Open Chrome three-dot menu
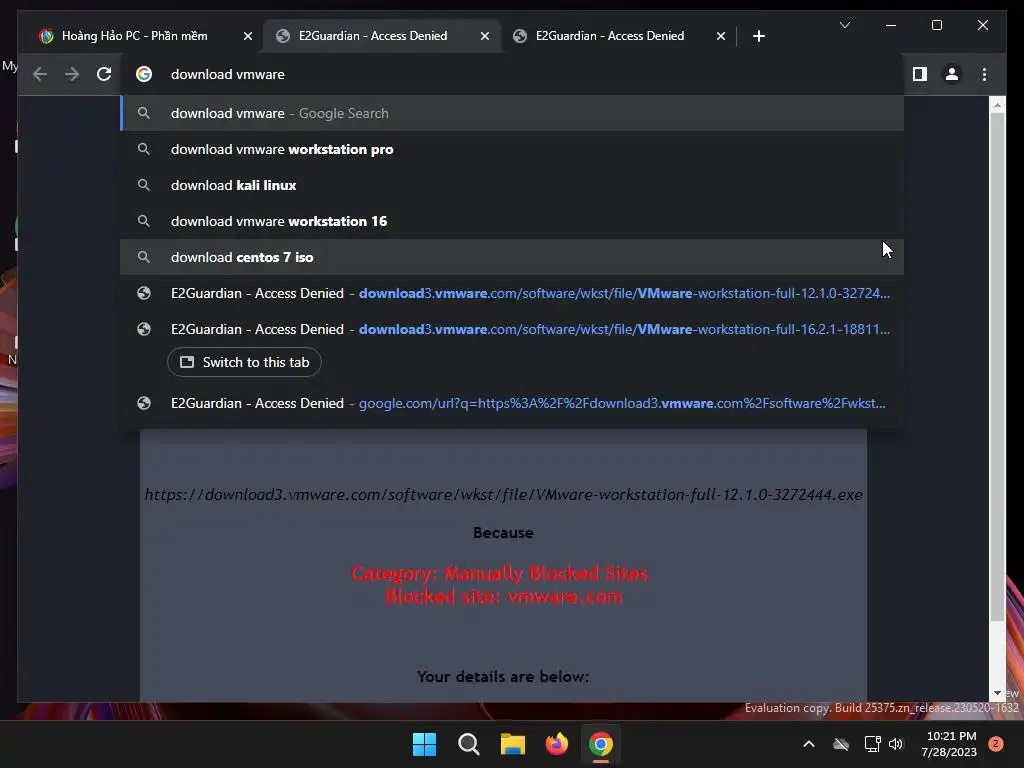This screenshot has width=1024, height=768. 984,74
